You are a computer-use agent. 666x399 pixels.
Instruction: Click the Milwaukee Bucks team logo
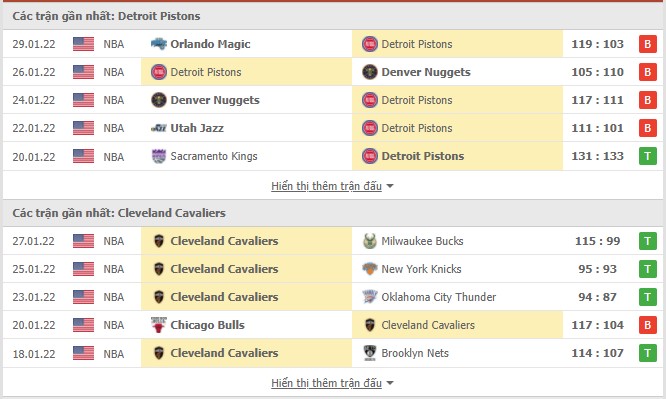tap(370, 241)
